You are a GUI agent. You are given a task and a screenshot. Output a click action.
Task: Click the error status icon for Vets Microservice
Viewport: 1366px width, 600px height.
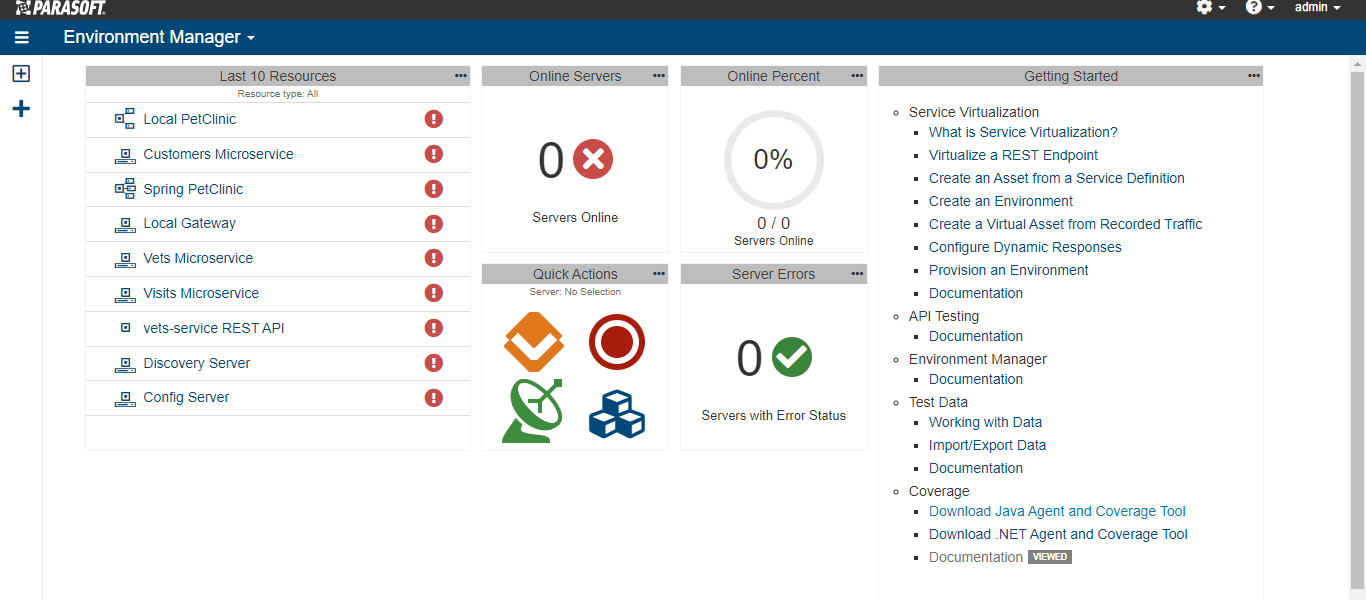[434, 258]
